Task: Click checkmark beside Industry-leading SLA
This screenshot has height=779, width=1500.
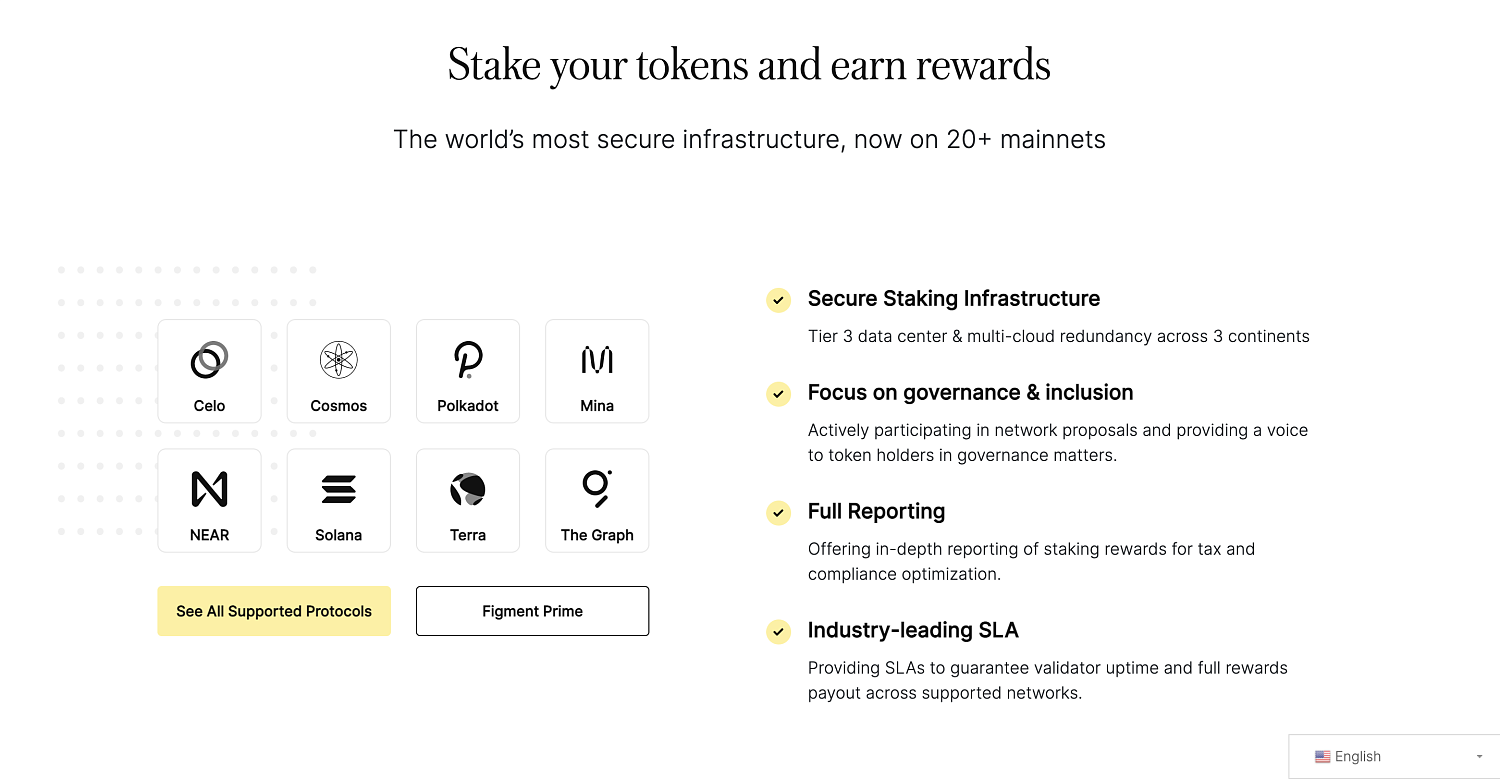Action: 778,632
